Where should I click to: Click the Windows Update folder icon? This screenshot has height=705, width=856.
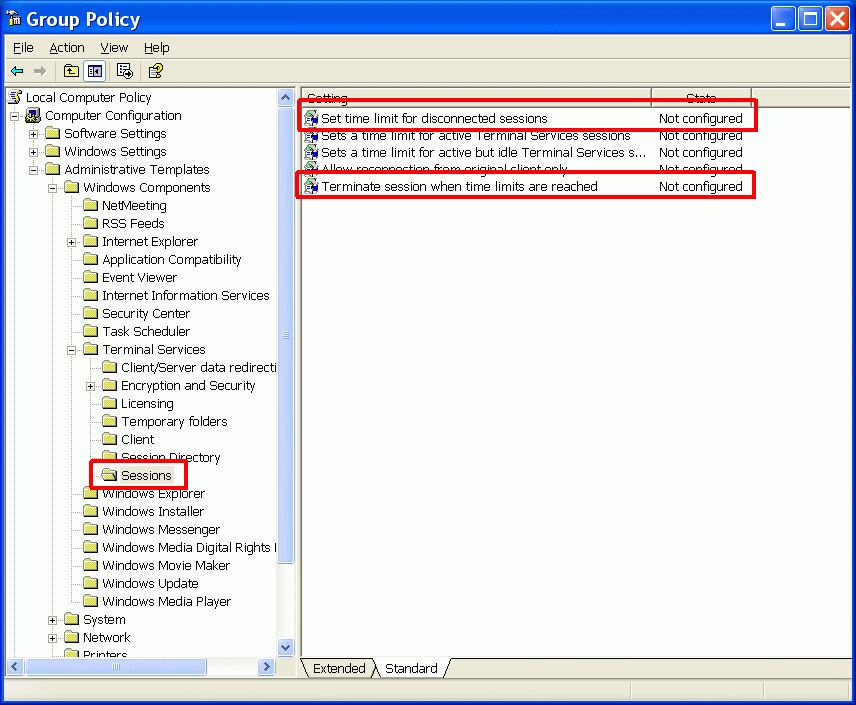point(91,583)
